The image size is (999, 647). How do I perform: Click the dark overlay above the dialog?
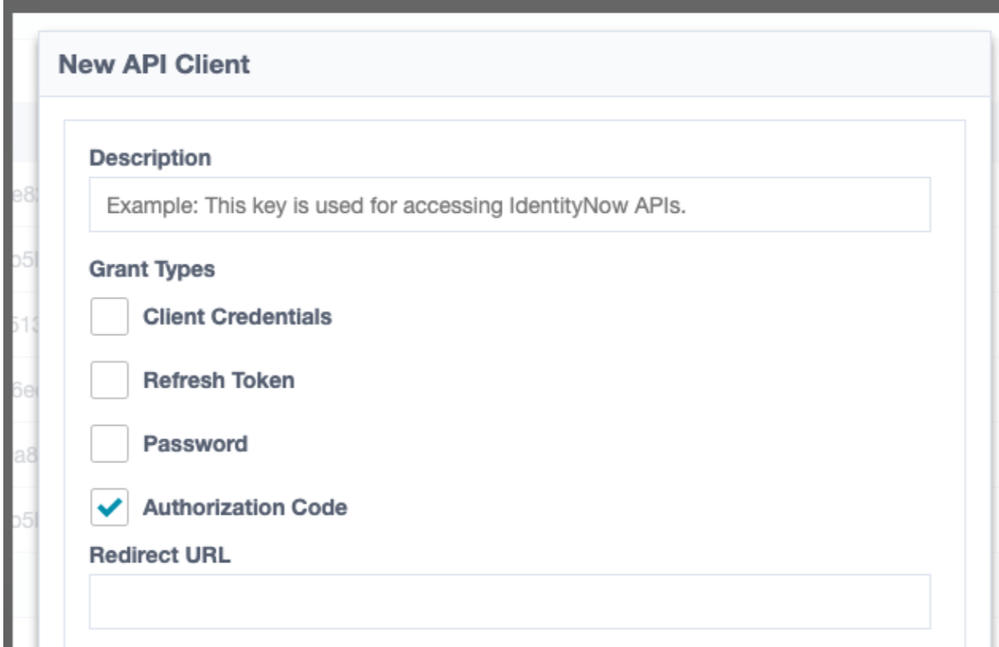click(500, 5)
